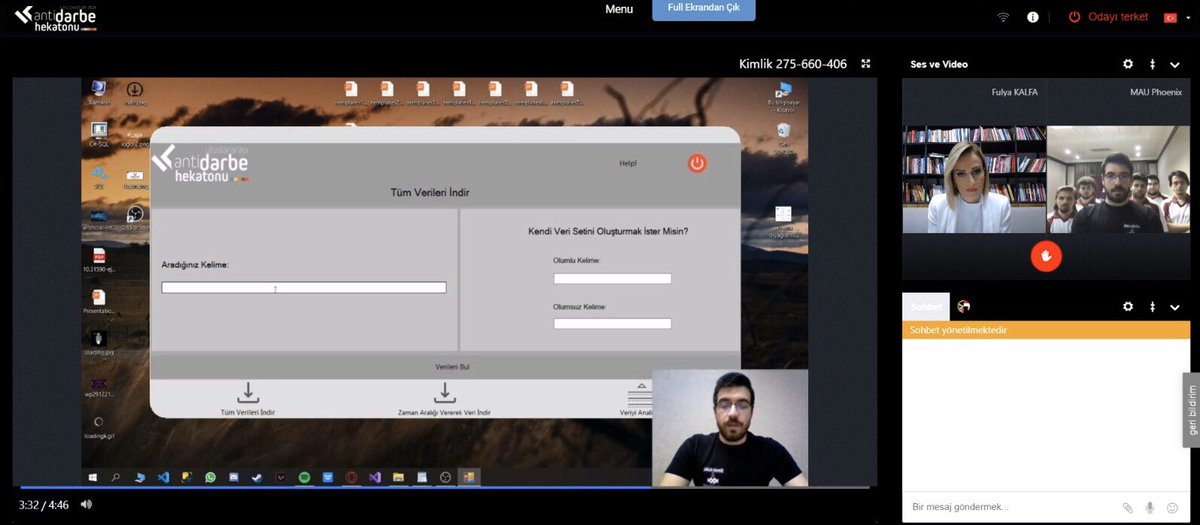
Task: Click 'Zaman Aralığı Vererek Veri İndir' icon
Action: pos(445,393)
